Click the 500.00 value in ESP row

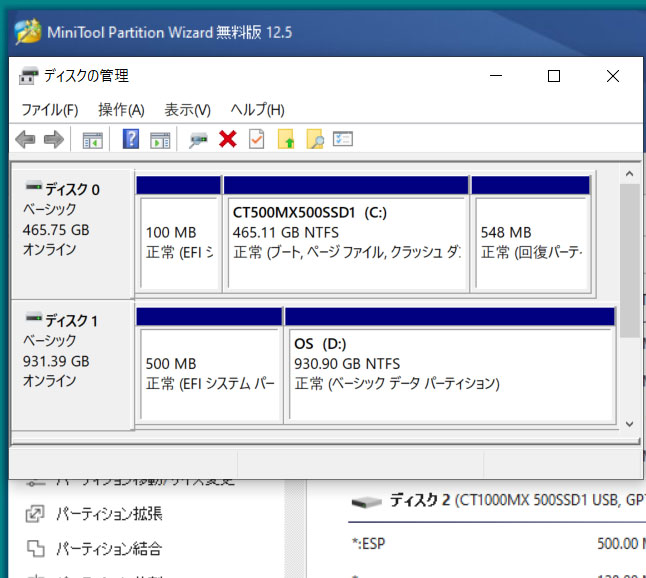click(617, 544)
